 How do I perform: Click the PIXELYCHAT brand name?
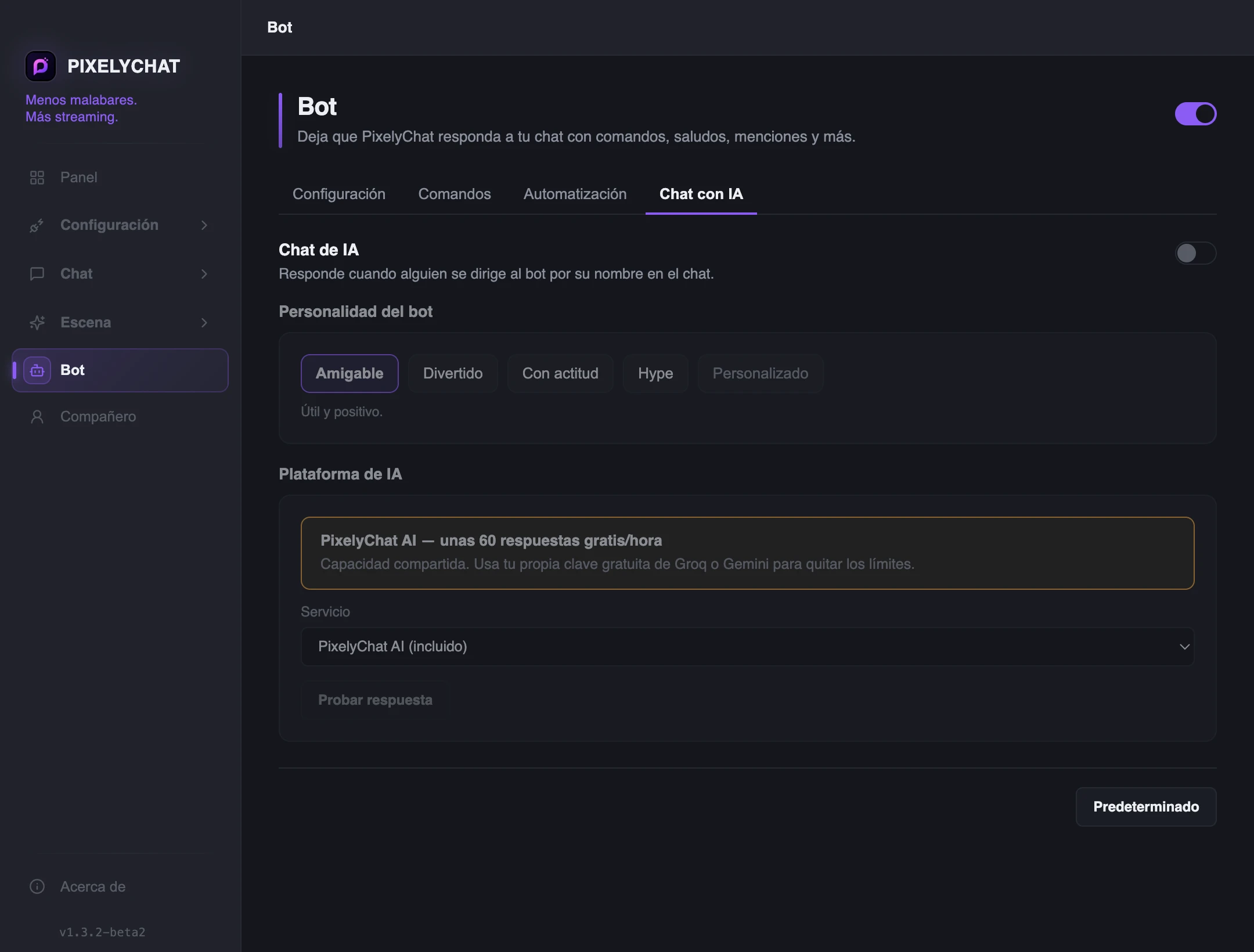pyautogui.click(x=124, y=66)
